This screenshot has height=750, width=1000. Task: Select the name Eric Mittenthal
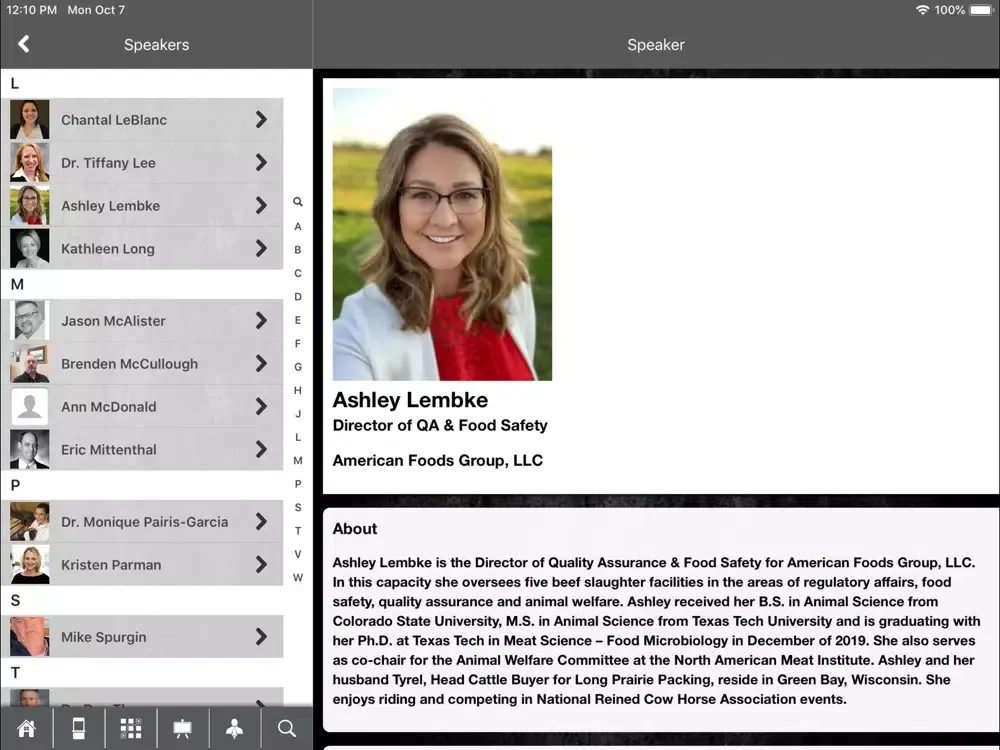[x=108, y=450]
